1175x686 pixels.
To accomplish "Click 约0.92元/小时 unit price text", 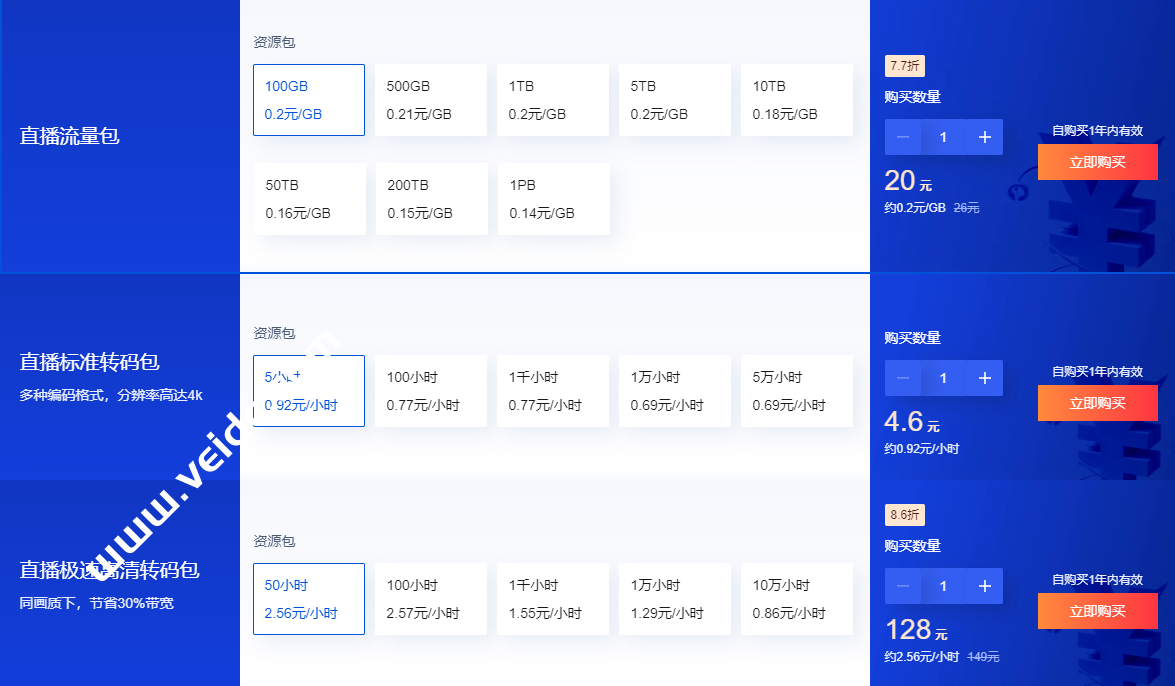I will tap(922, 448).
